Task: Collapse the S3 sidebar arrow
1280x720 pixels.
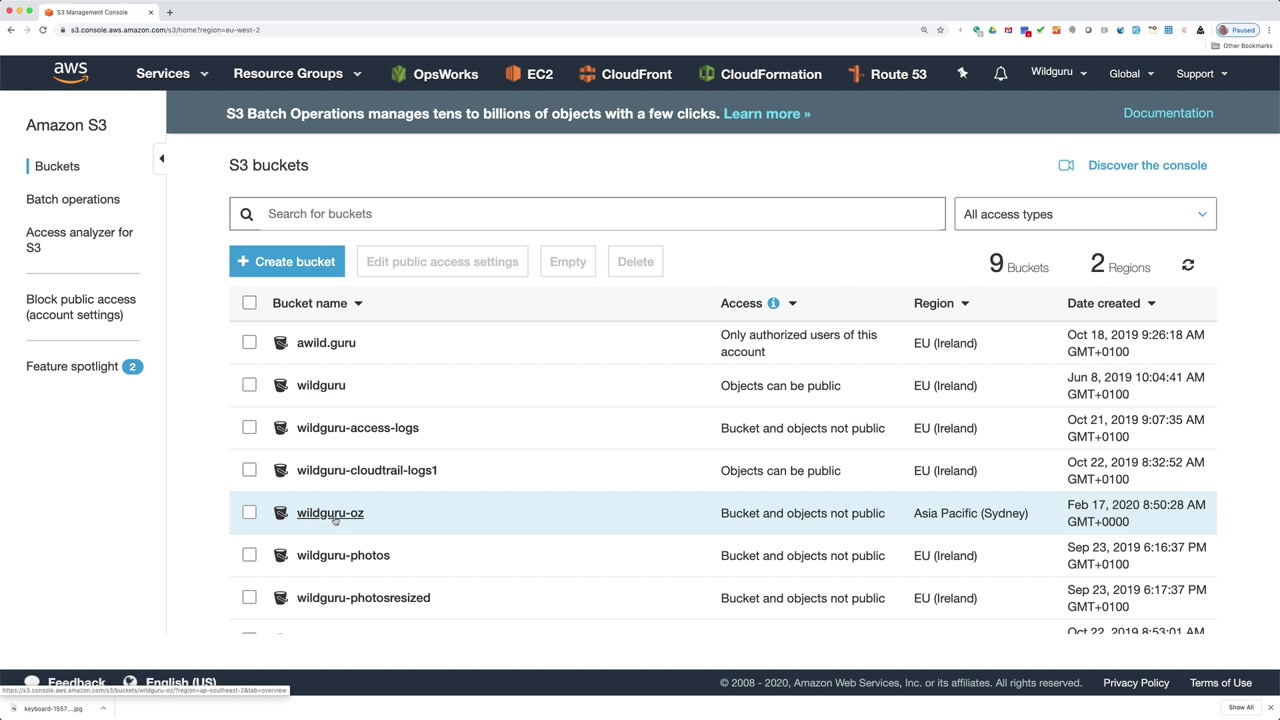Action: tap(162, 158)
